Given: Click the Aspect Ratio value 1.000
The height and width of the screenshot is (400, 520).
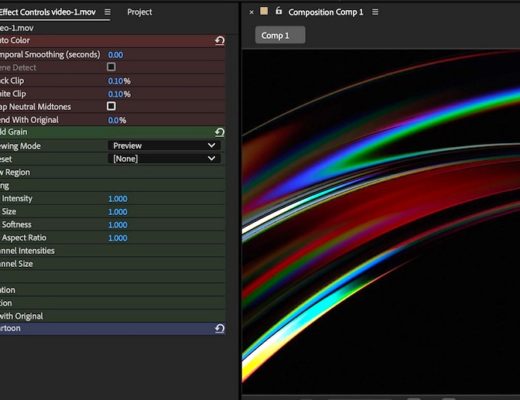Looking at the screenshot, I should coord(118,238).
